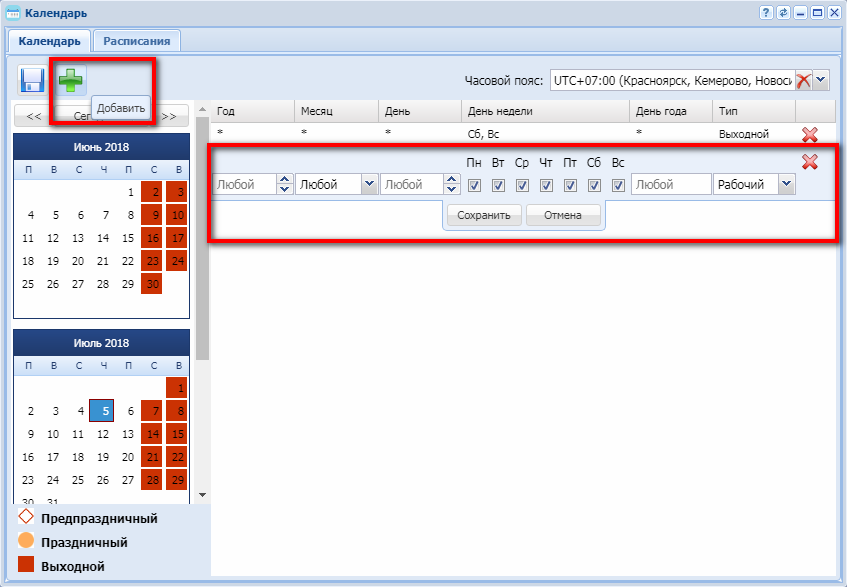
Task: Delete the Сб, Вс Выходной rule row
Action: pyautogui.click(x=810, y=134)
